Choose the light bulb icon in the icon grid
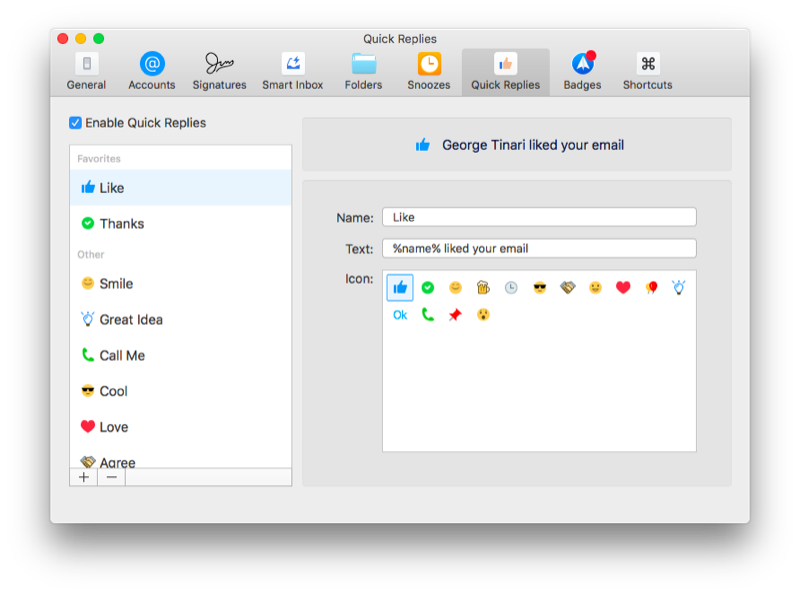The height and width of the screenshot is (595, 800). (x=679, y=288)
